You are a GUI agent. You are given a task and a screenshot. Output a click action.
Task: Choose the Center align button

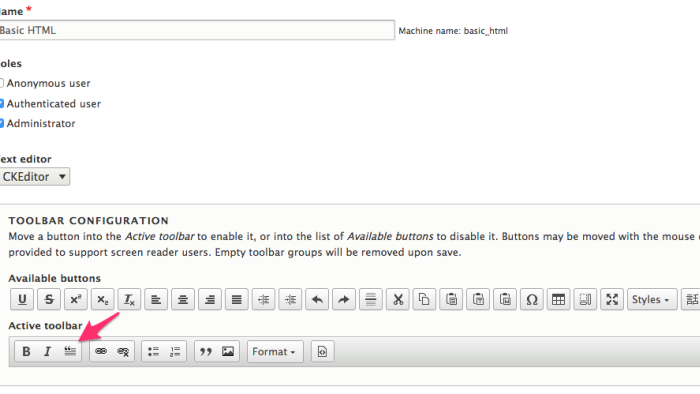click(x=183, y=299)
